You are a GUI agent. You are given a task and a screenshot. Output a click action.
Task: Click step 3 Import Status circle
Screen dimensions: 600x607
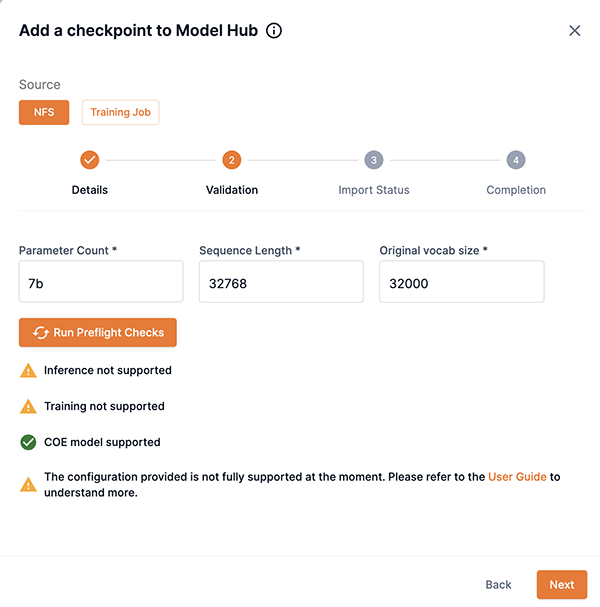[x=373, y=160]
